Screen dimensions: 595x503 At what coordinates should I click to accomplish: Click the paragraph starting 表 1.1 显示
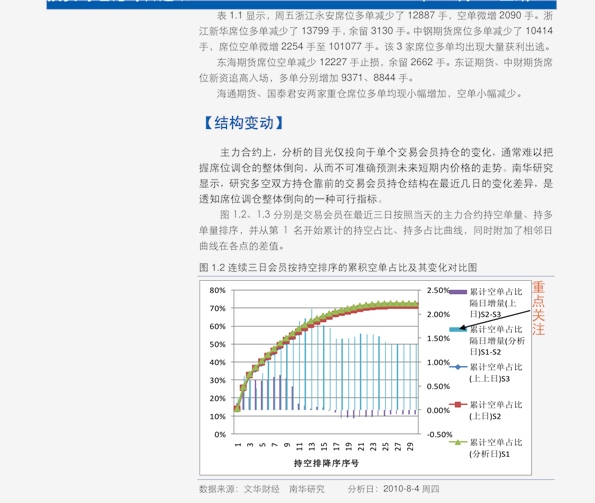[376, 31]
